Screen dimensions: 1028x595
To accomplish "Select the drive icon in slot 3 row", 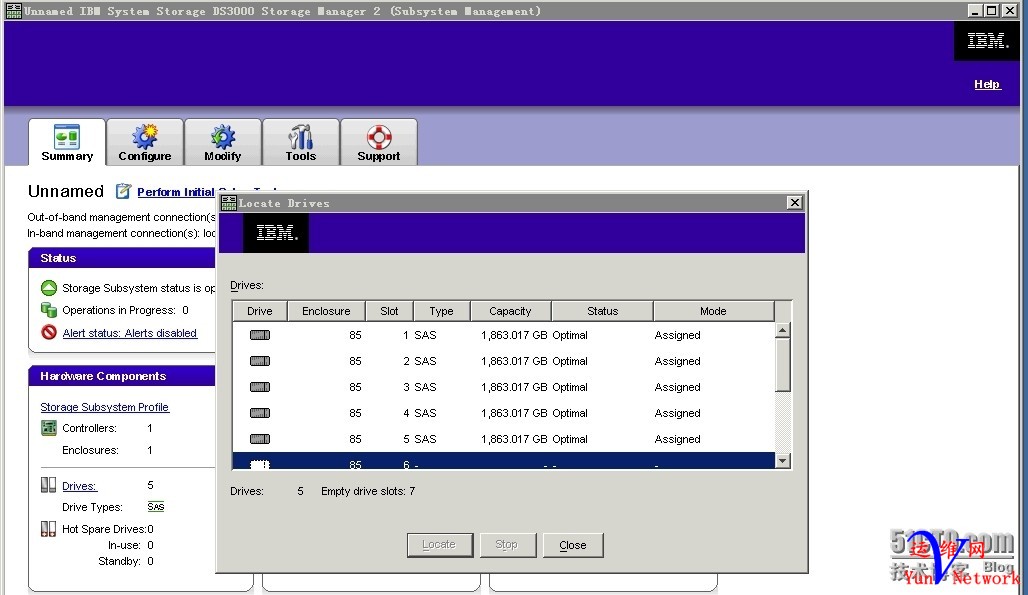I will coord(260,387).
